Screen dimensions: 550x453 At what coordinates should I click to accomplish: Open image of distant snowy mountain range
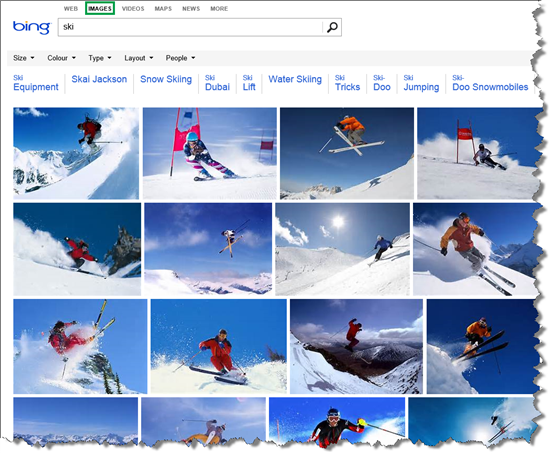click(x=75, y=420)
